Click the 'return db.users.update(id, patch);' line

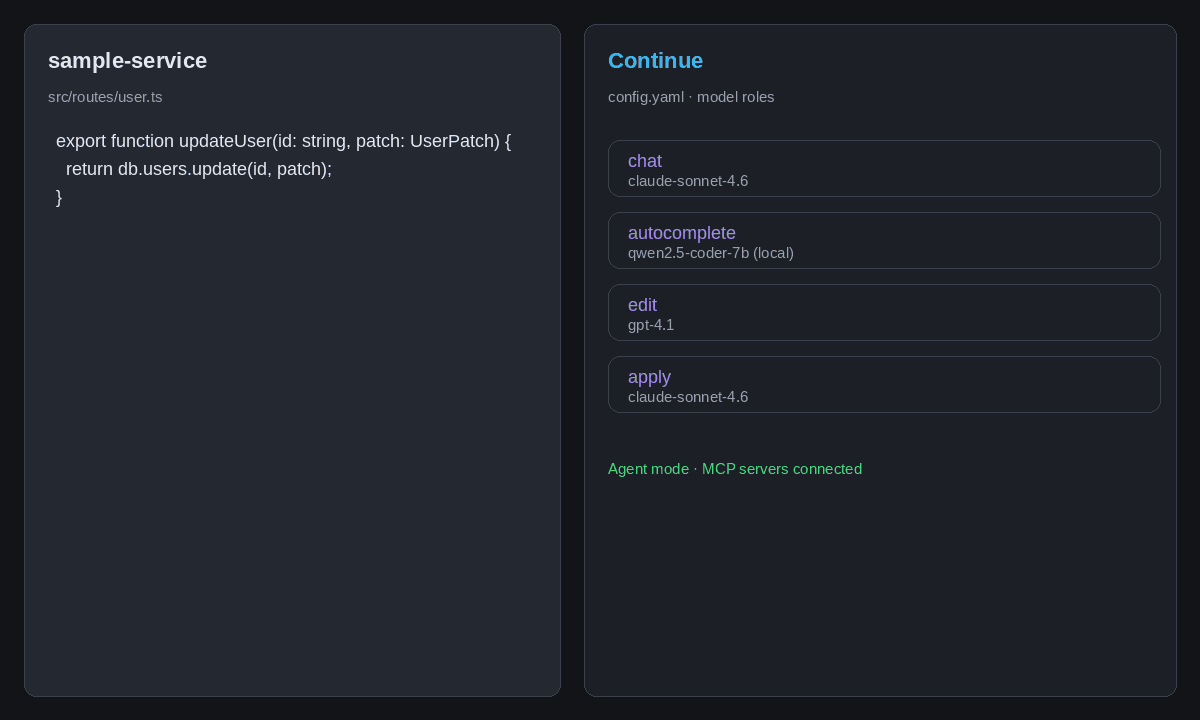pyautogui.click(x=199, y=169)
